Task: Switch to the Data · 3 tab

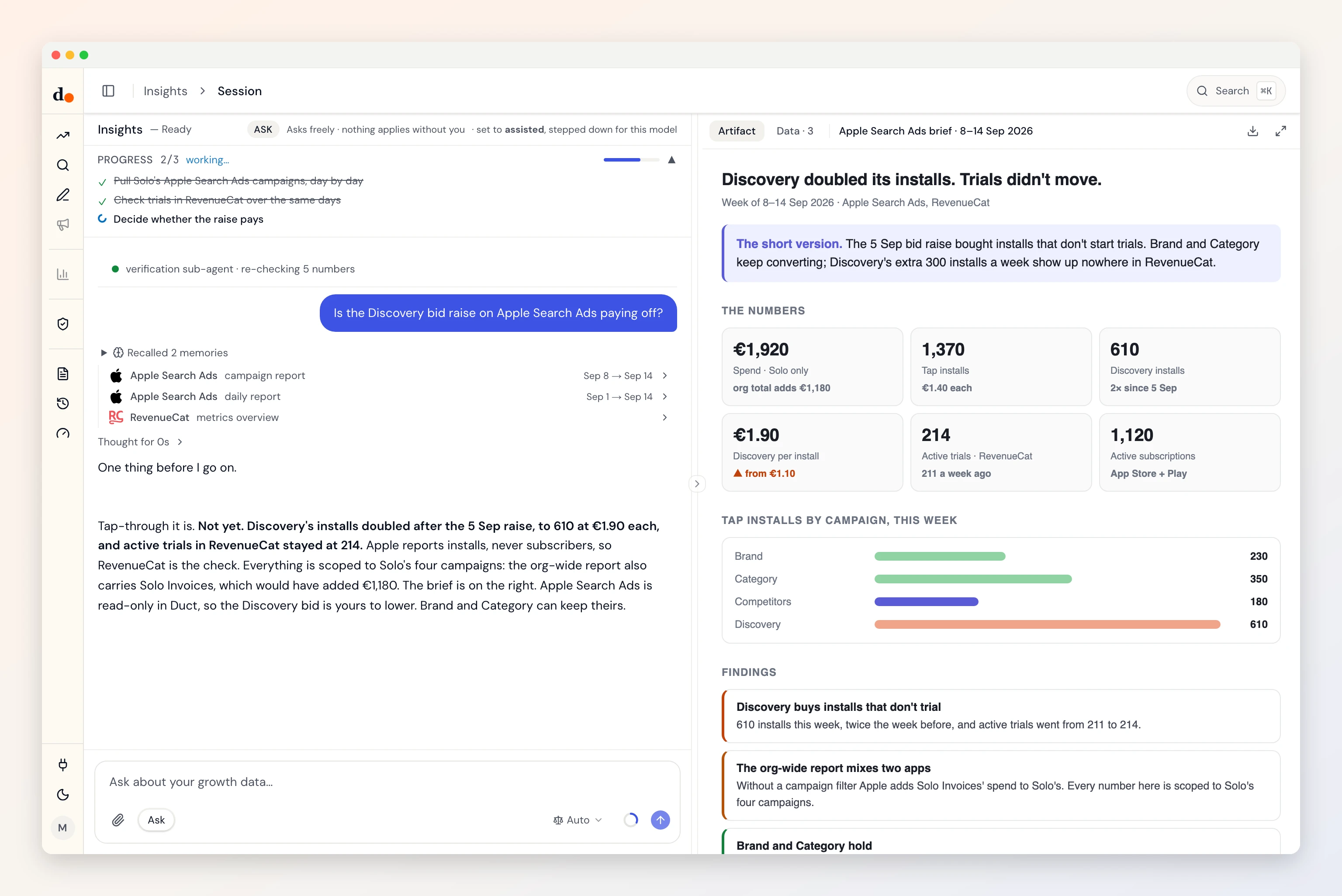Action: coord(795,131)
